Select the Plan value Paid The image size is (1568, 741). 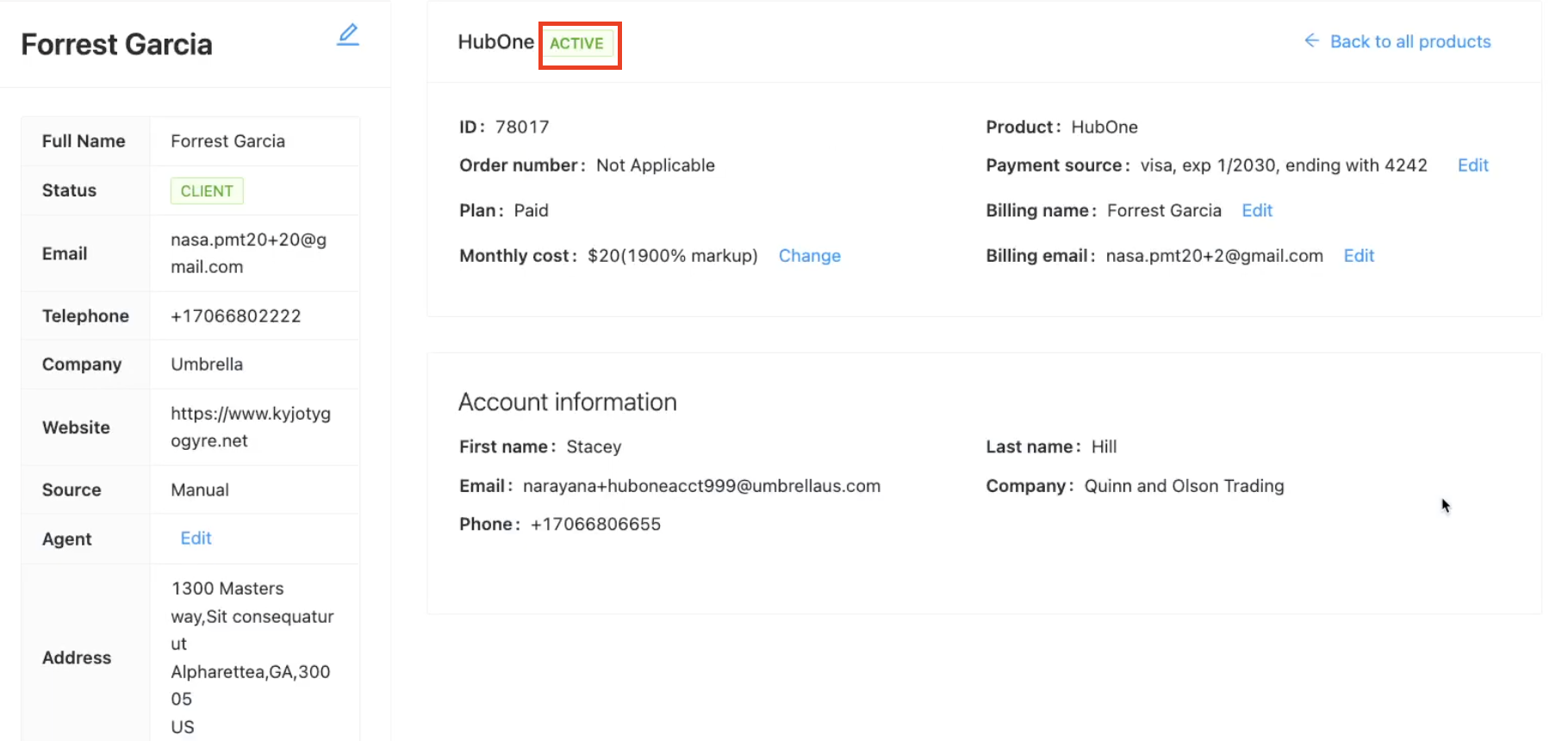tap(532, 210)
